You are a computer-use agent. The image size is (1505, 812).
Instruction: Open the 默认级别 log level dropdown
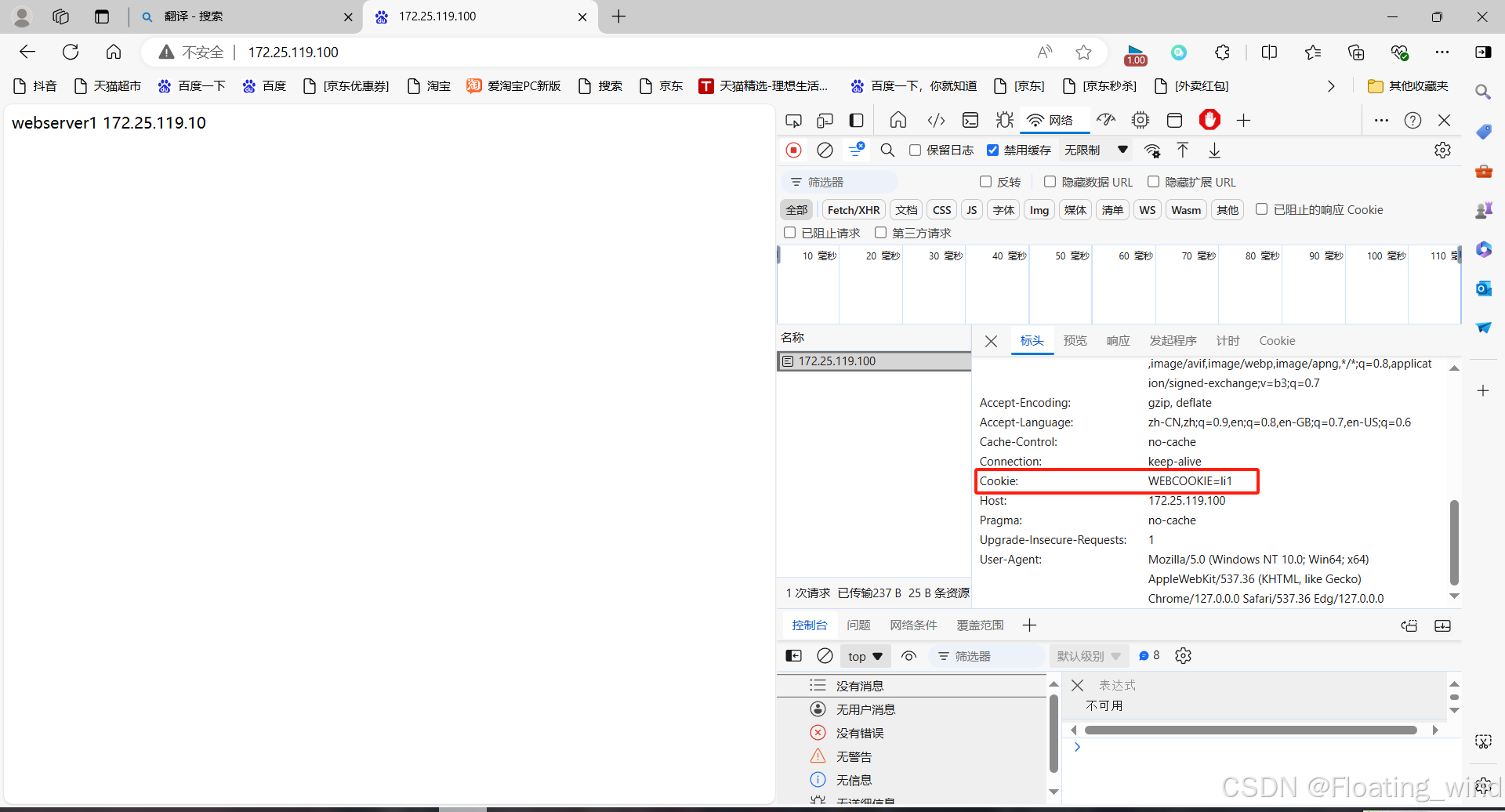(x=1088, y=657)
